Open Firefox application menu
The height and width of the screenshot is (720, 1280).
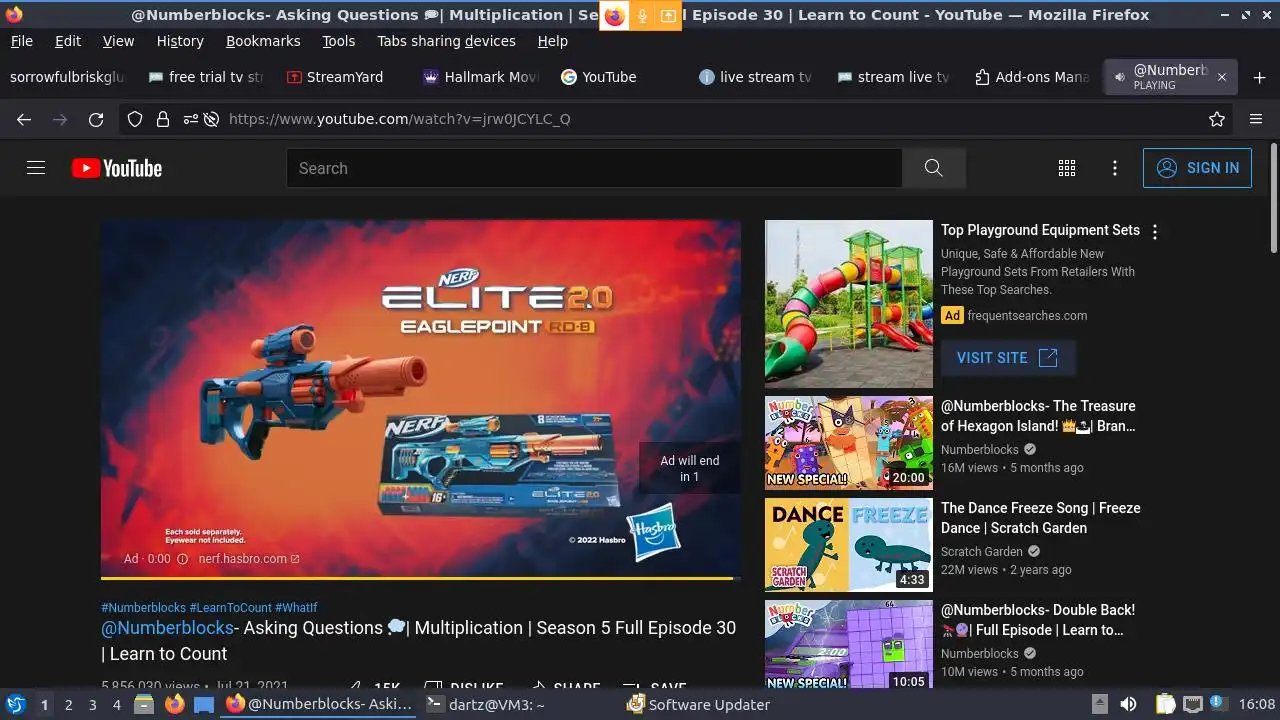click(1256, 119)
